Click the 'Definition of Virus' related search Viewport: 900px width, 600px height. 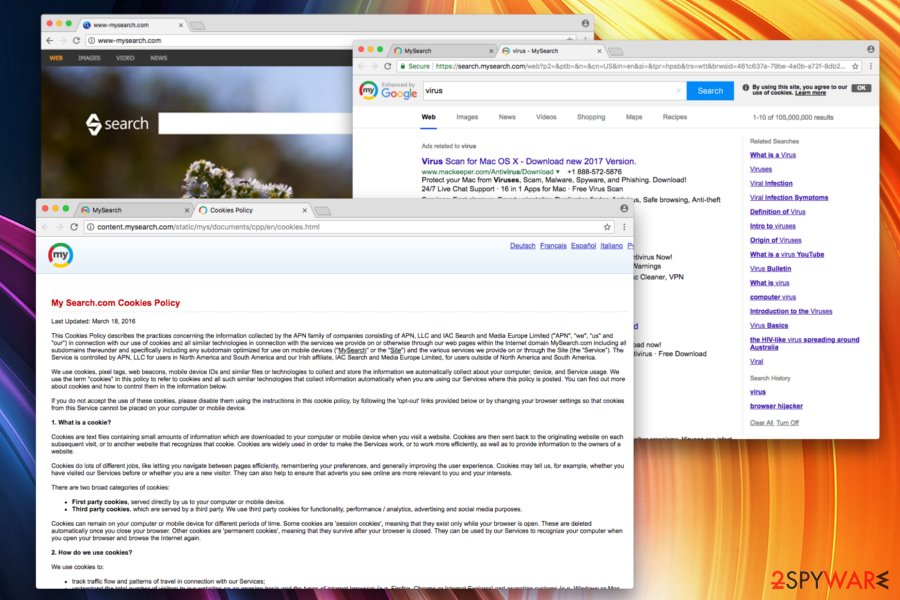coord(777,212)
